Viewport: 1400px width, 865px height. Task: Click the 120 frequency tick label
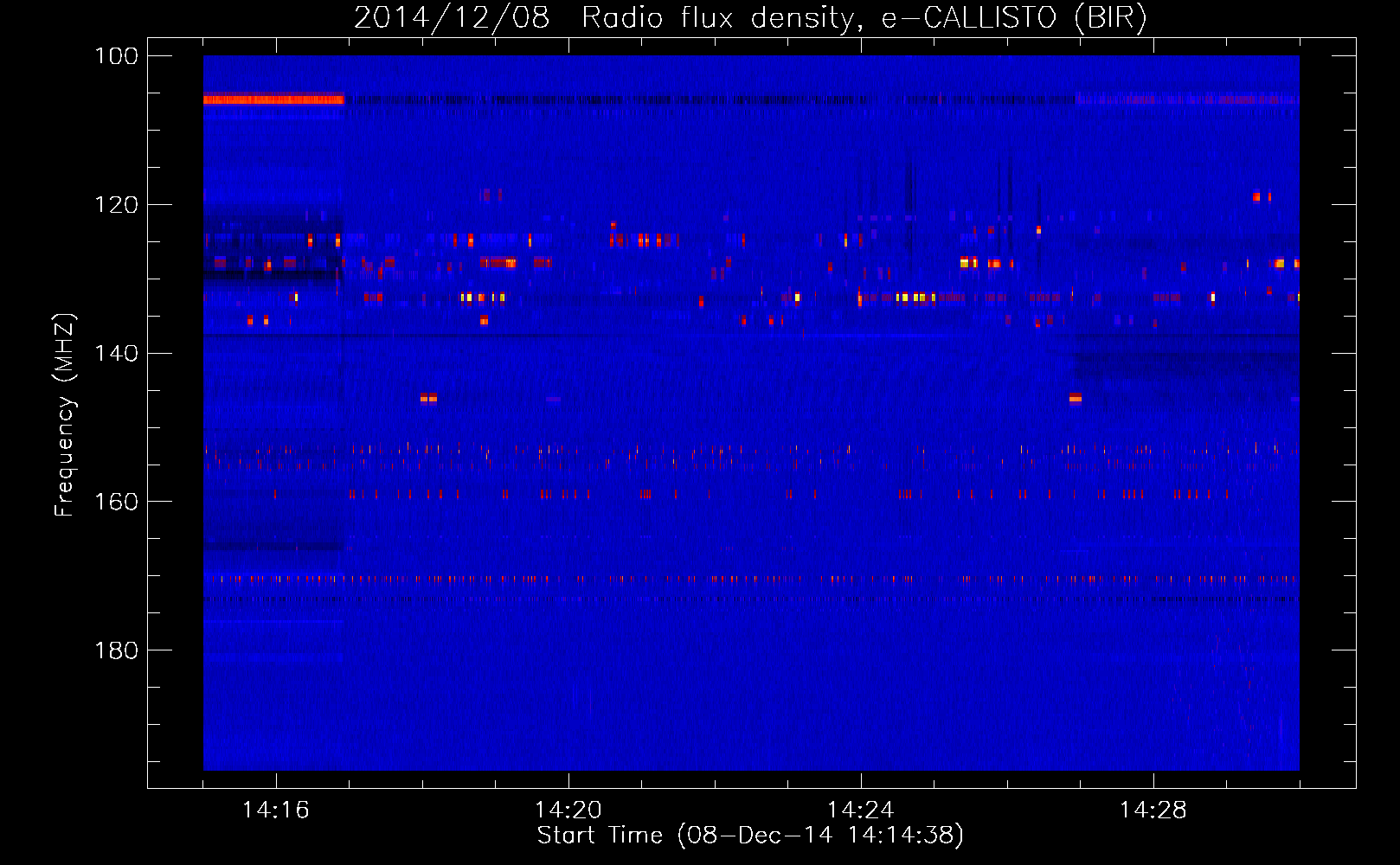(116, 205)
